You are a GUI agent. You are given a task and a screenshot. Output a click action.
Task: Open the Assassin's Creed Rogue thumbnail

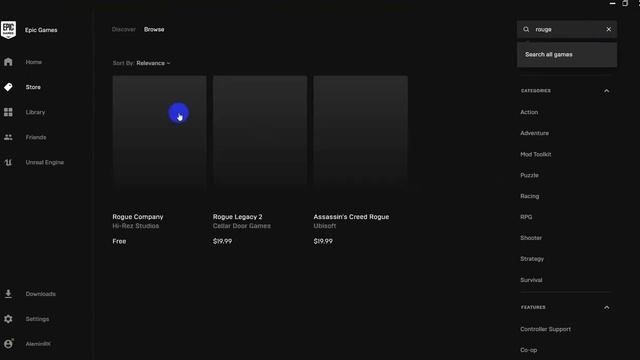pyautogui.click(x=360, y=131)
